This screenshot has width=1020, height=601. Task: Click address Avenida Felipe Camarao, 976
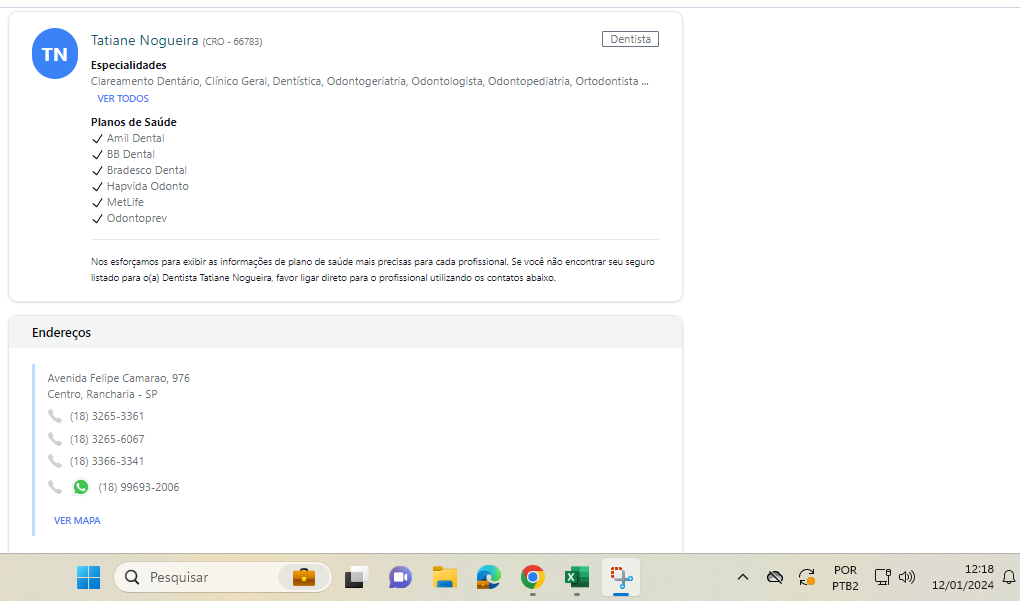pyautogui.click(x=118, y=378)
